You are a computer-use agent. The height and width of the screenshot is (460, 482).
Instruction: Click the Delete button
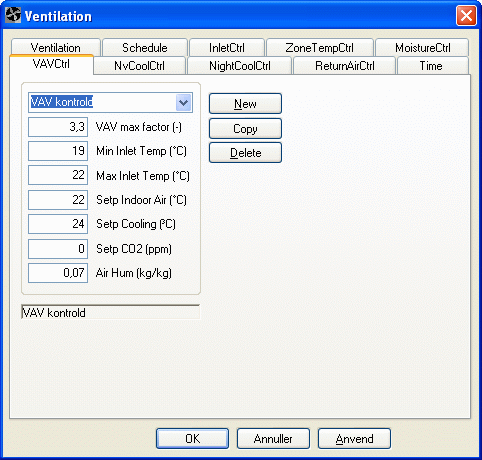pos(245,153)
